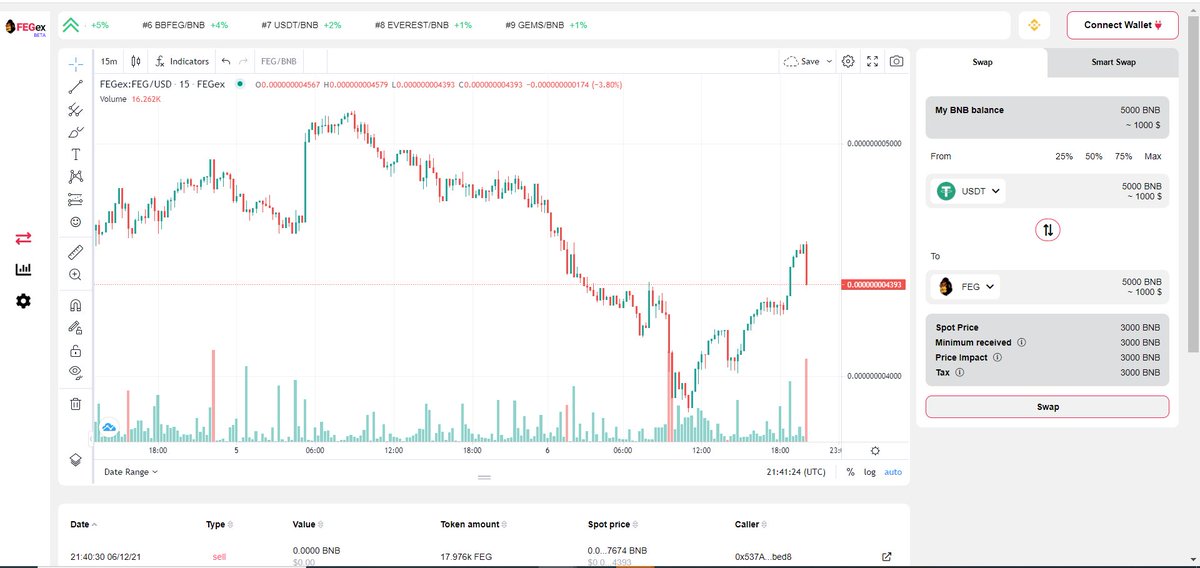Open the sidebar settings gear

pyautogui.click(x=23, y=300)
